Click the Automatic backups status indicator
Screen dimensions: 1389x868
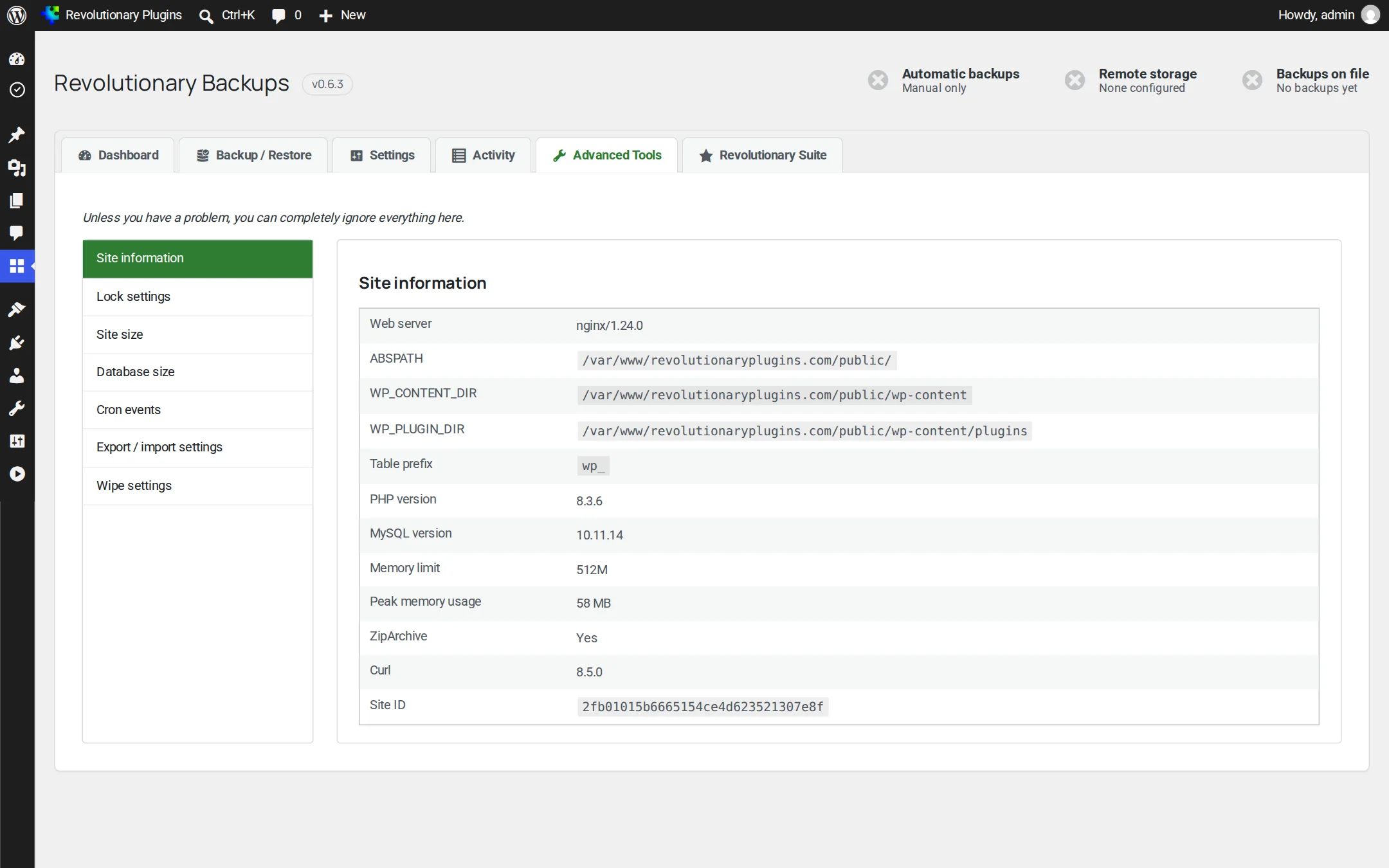click(943, 80)
